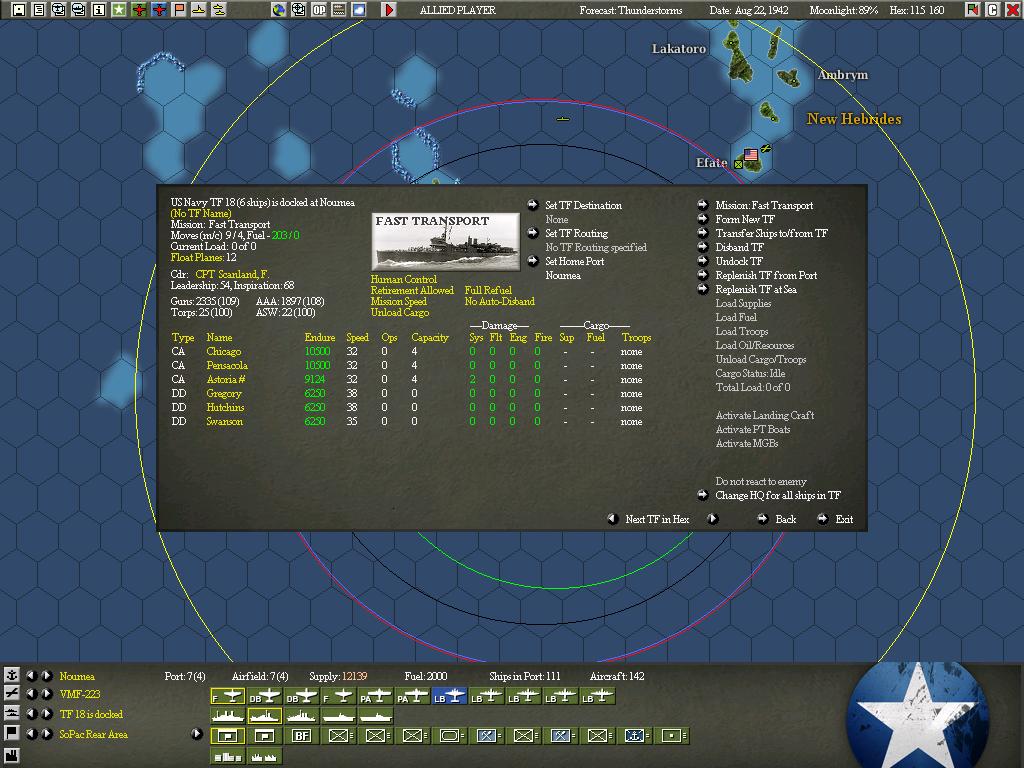Screen dimensions: 1024x768
Task: Click right arrow of Next TF in Hex
Action: (712, 519)
